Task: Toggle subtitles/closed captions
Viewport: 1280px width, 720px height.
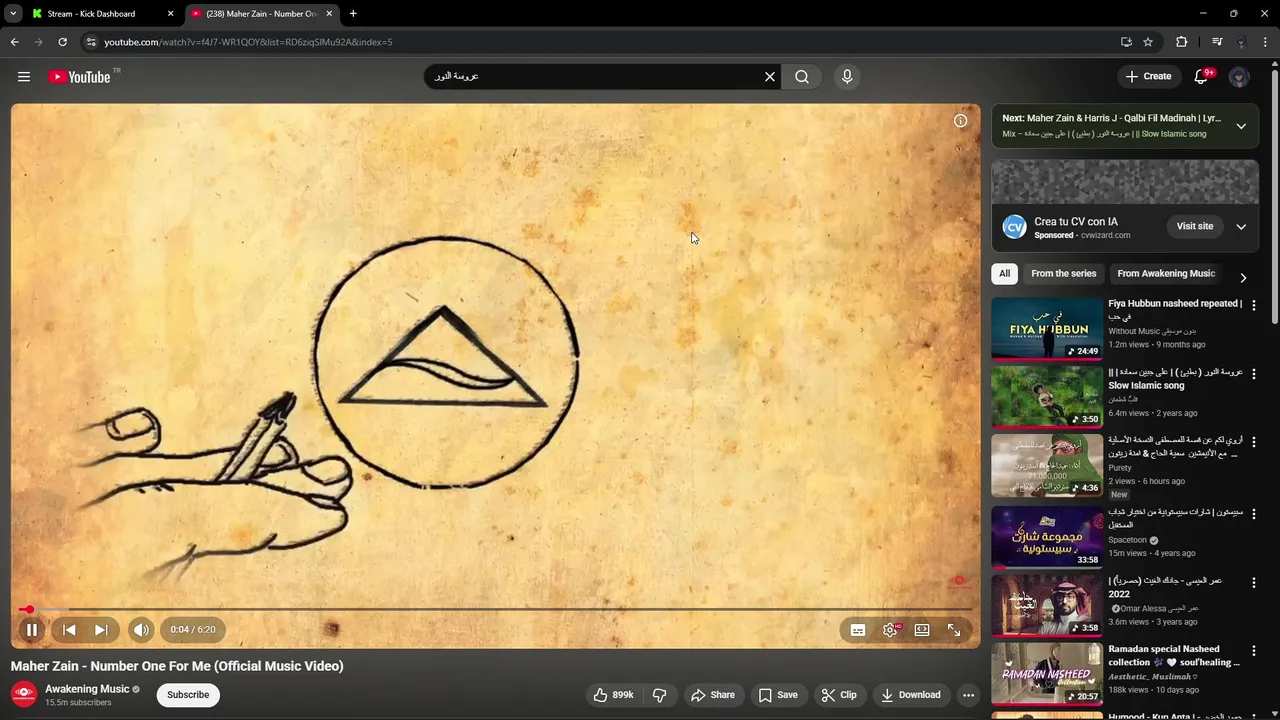Action: click(858, 630)
